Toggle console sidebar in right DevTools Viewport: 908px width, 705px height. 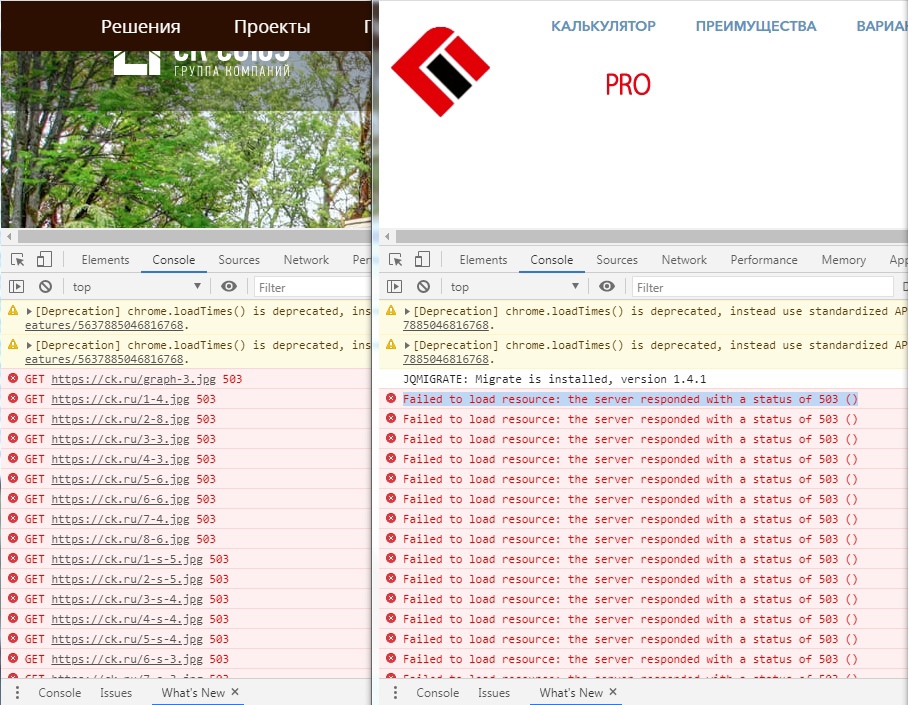click(395, 287)
